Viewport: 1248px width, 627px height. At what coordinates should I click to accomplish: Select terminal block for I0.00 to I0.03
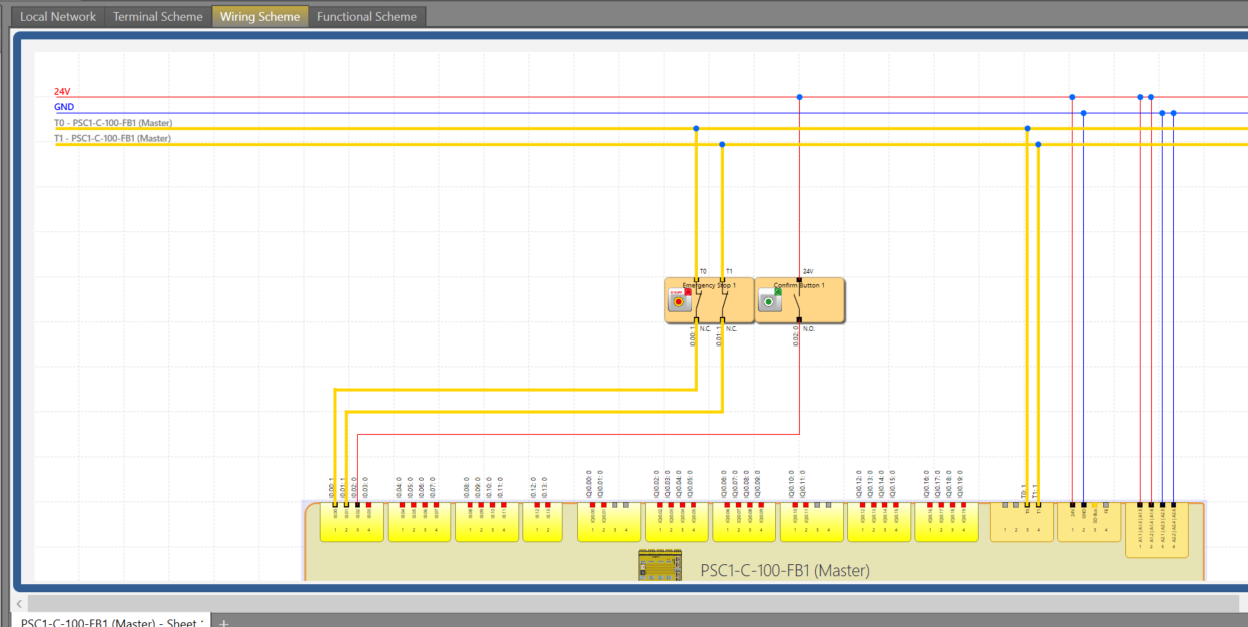pyautogui.click(x=352, y=522)
